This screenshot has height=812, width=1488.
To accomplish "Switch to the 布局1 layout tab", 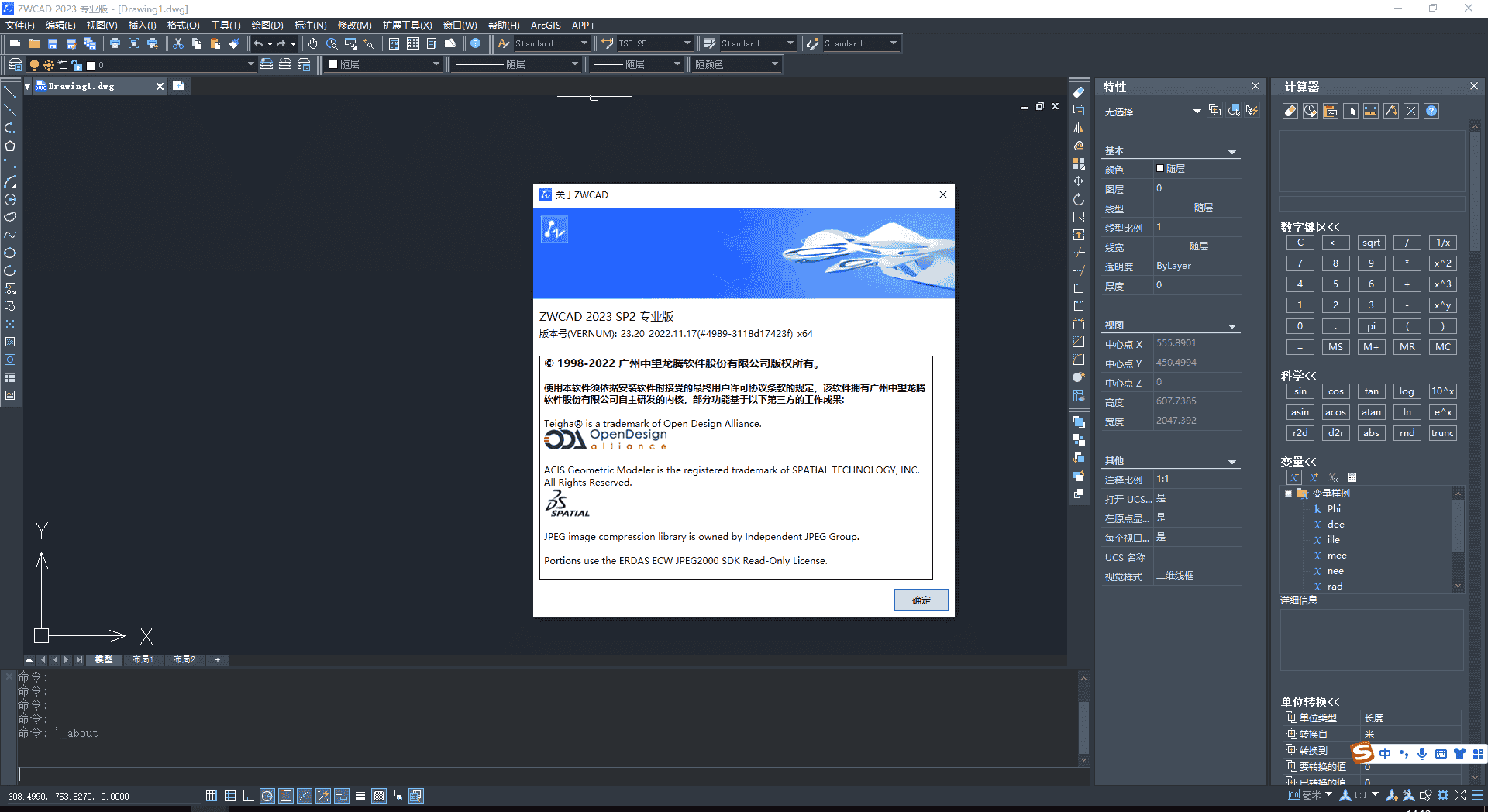I will (x=143, y=659).
